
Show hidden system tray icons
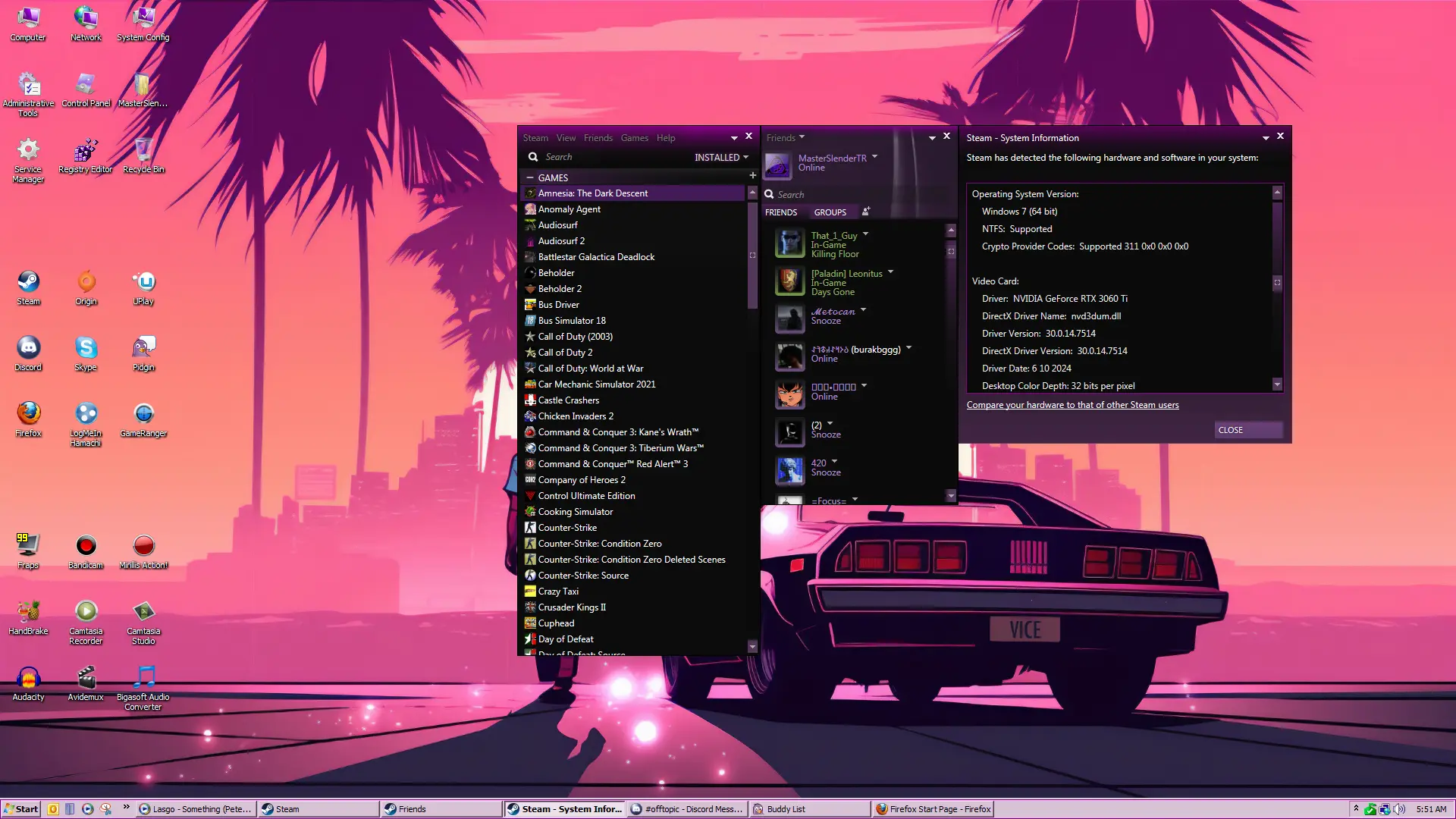(x=1356, y=808)
